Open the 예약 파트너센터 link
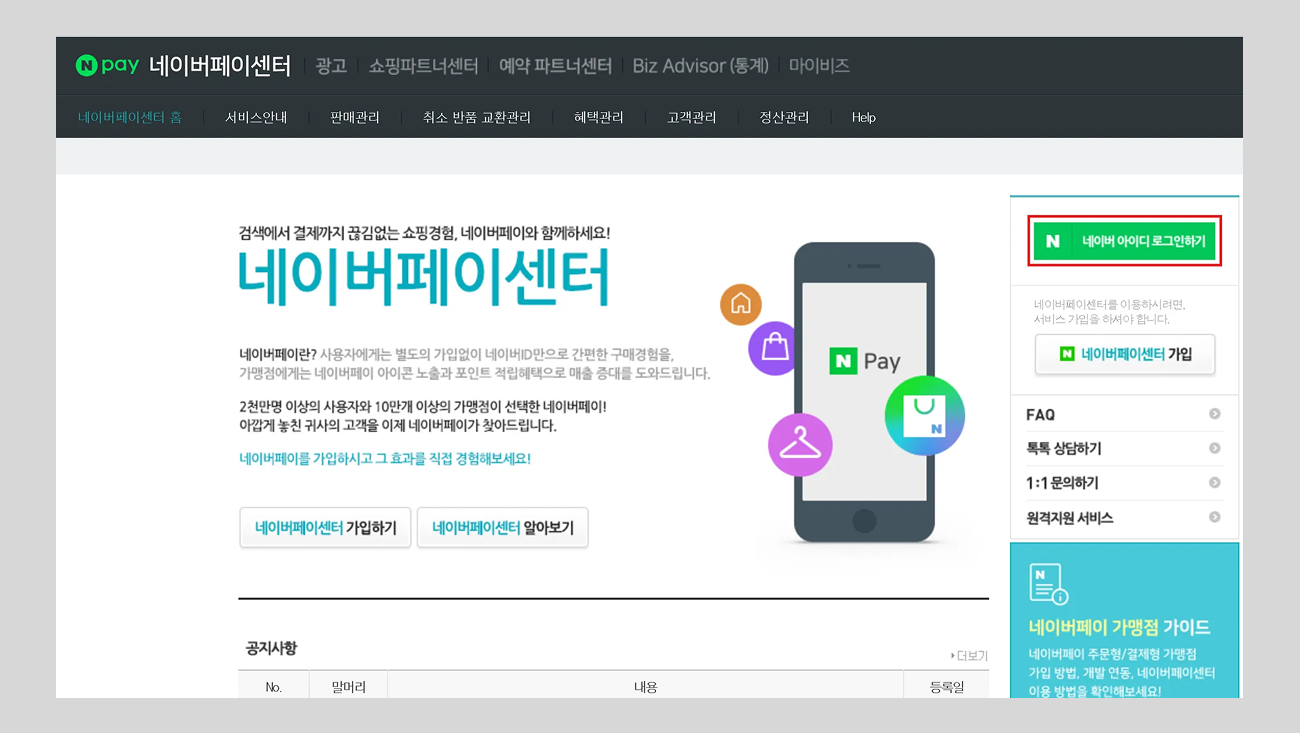 pos(555,66)
